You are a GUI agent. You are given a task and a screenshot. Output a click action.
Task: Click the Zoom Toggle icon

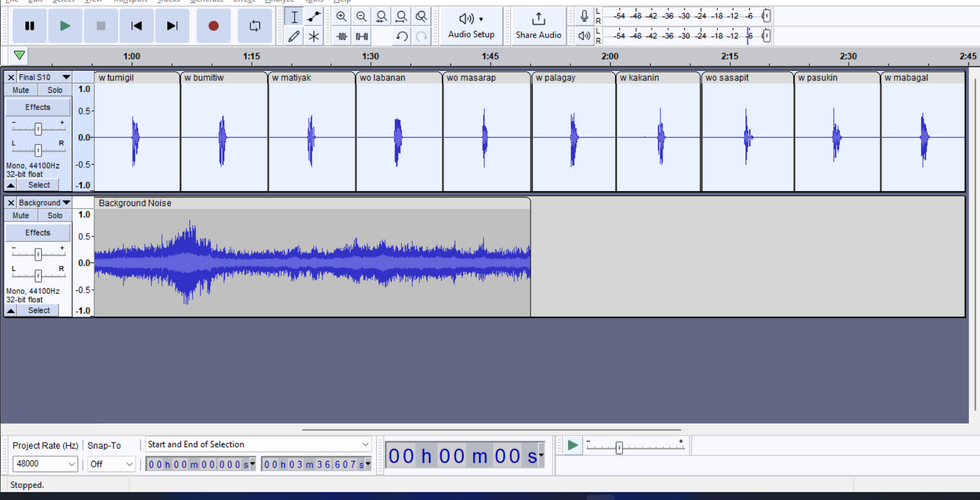[421, 17]
